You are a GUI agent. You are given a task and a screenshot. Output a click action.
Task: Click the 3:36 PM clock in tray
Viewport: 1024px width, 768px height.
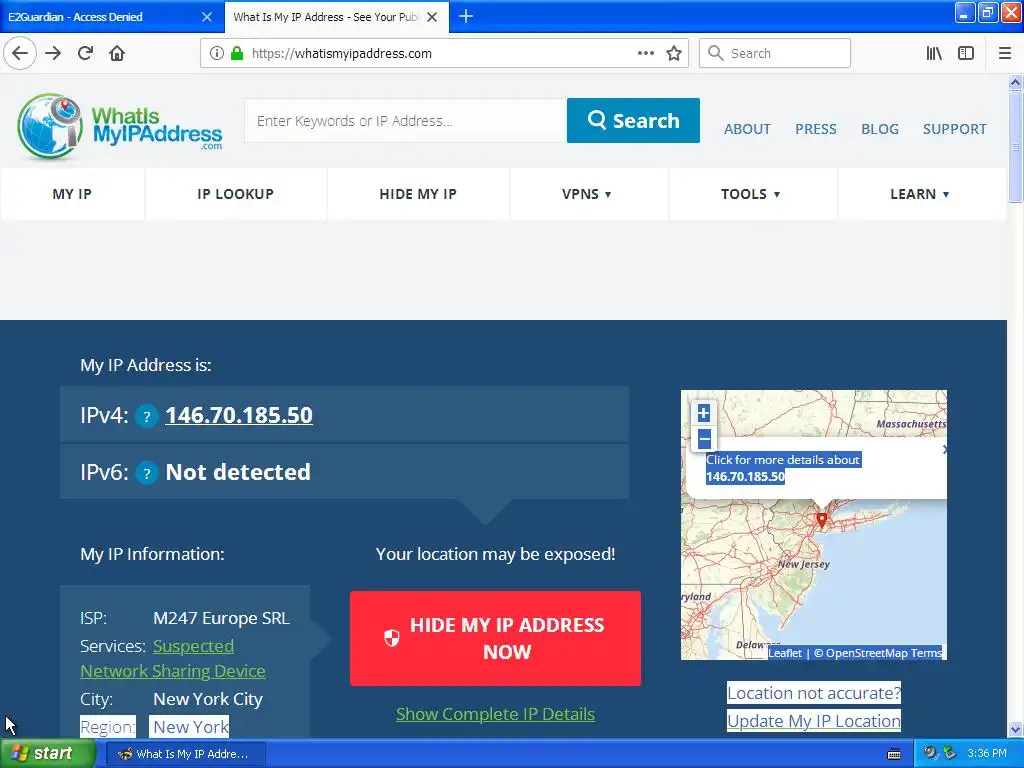(987, 753)
